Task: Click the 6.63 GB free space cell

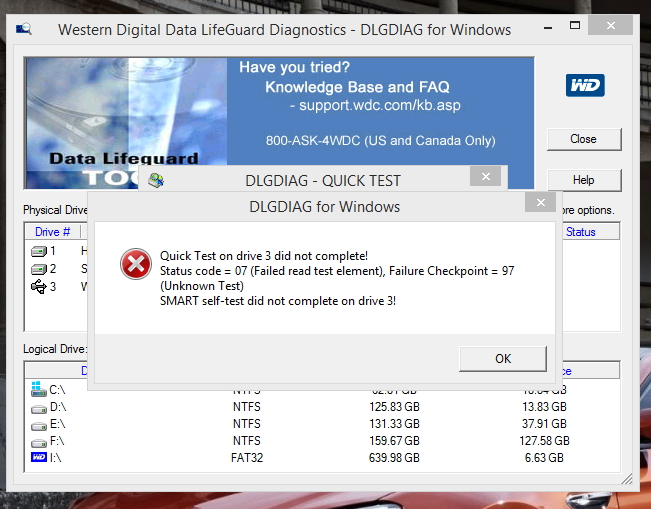Action: [544, 458]
